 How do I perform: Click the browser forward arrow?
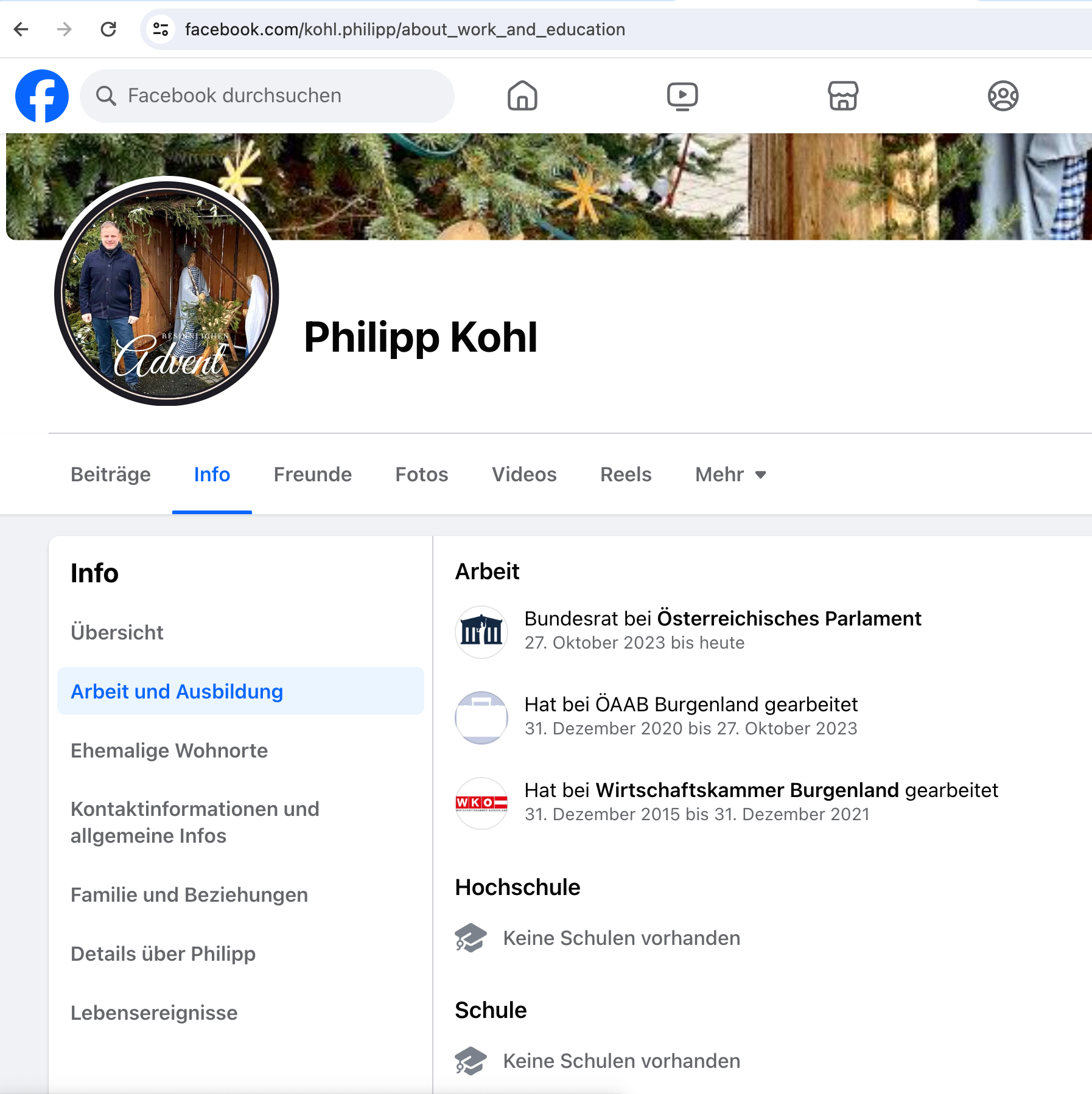(x=65, y=29)
